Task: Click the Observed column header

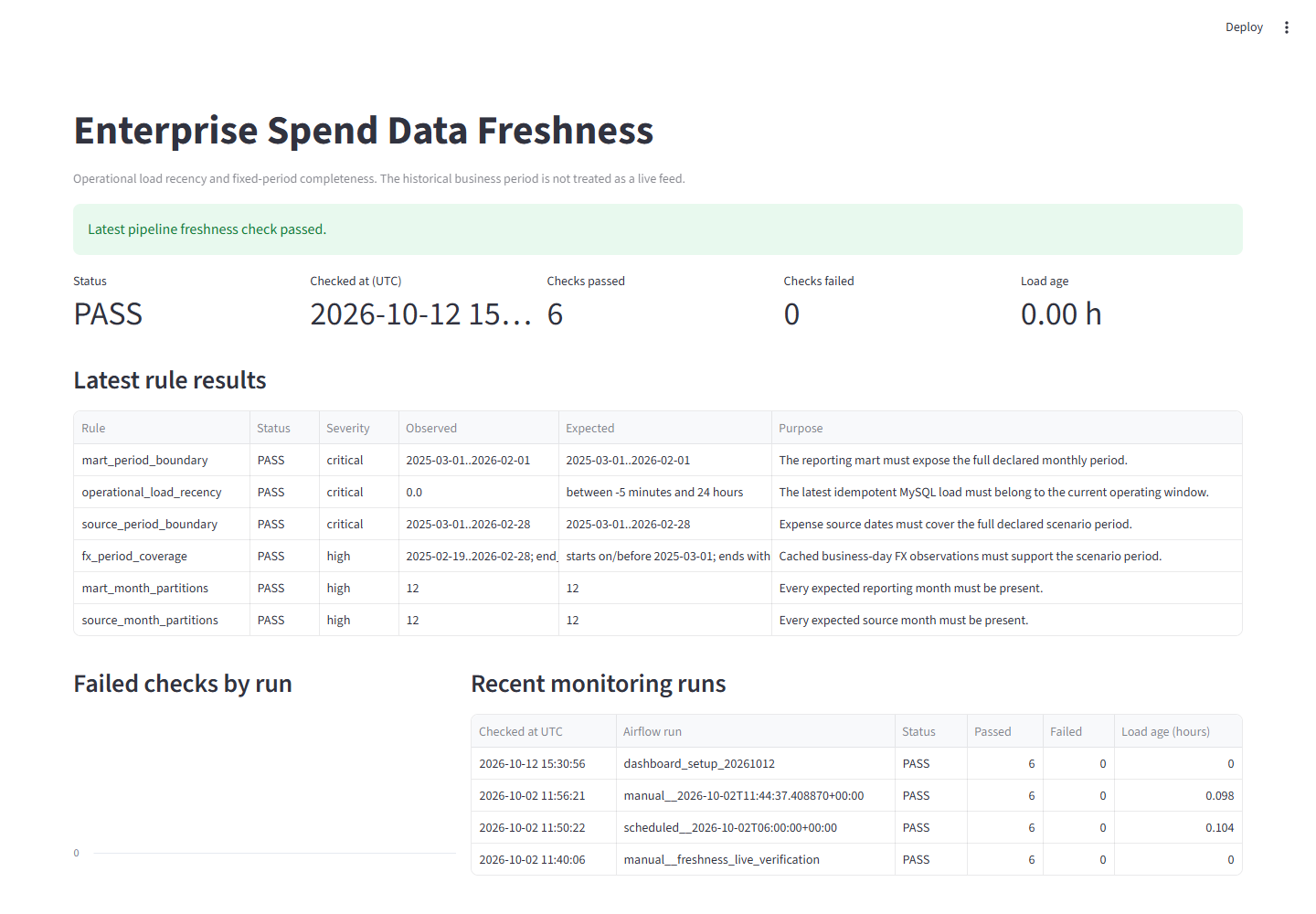Action: pyautogui.click(x=479, y=428)
